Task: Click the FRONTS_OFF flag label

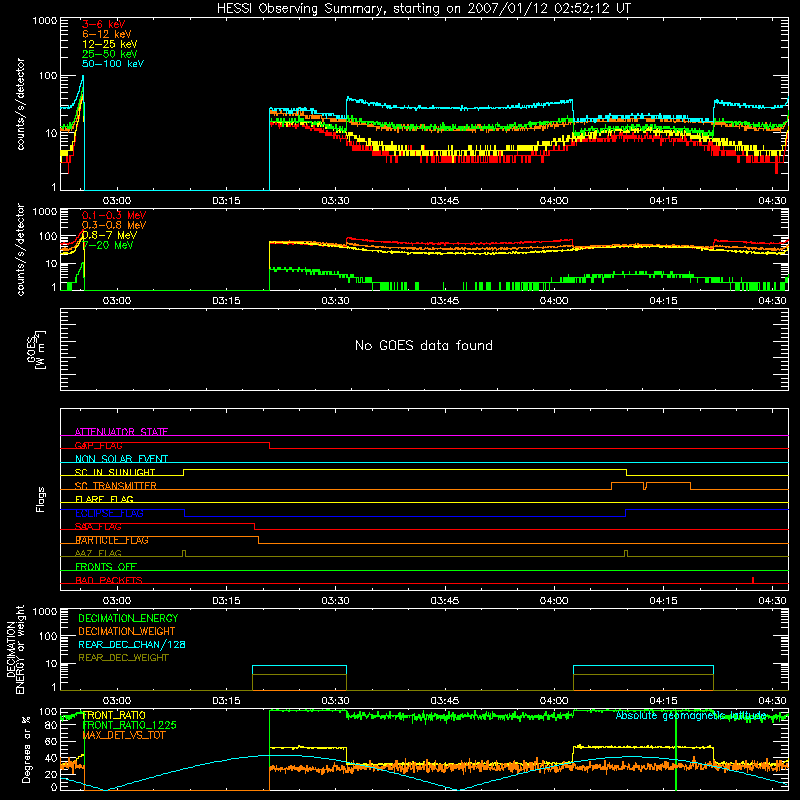Action: [106, 567]
